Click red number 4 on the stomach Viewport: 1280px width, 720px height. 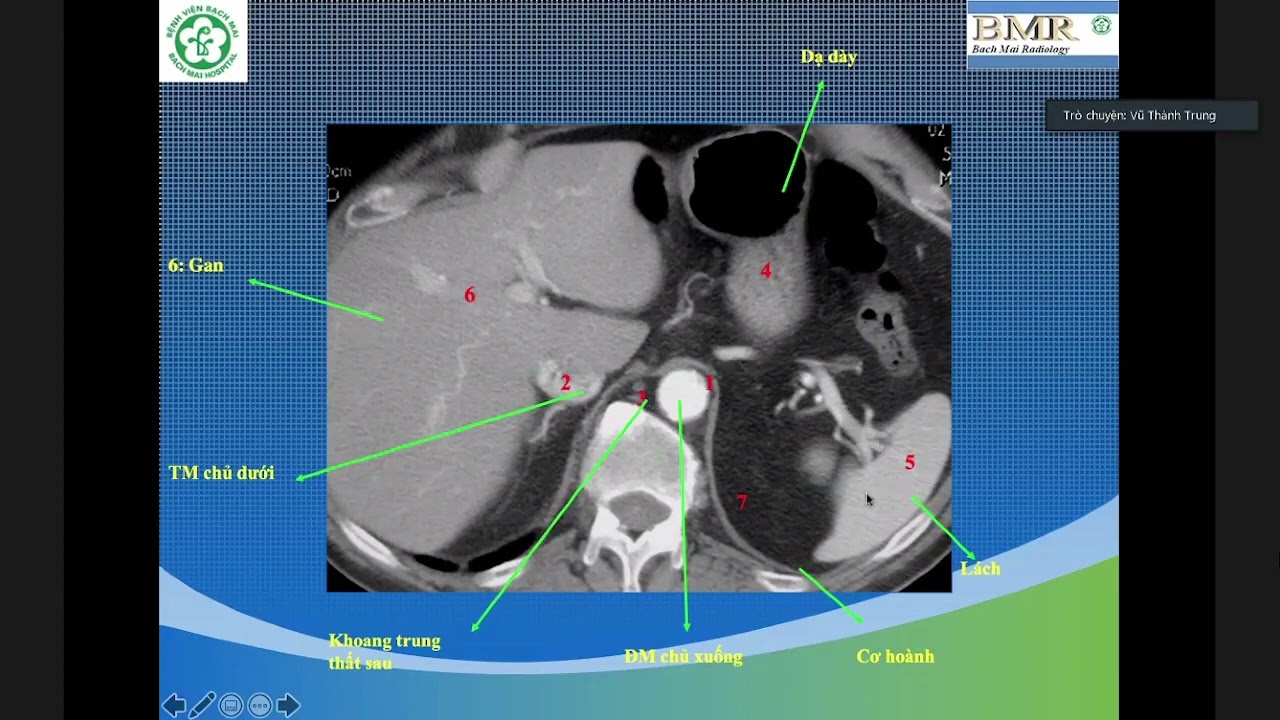pos(766,271)
